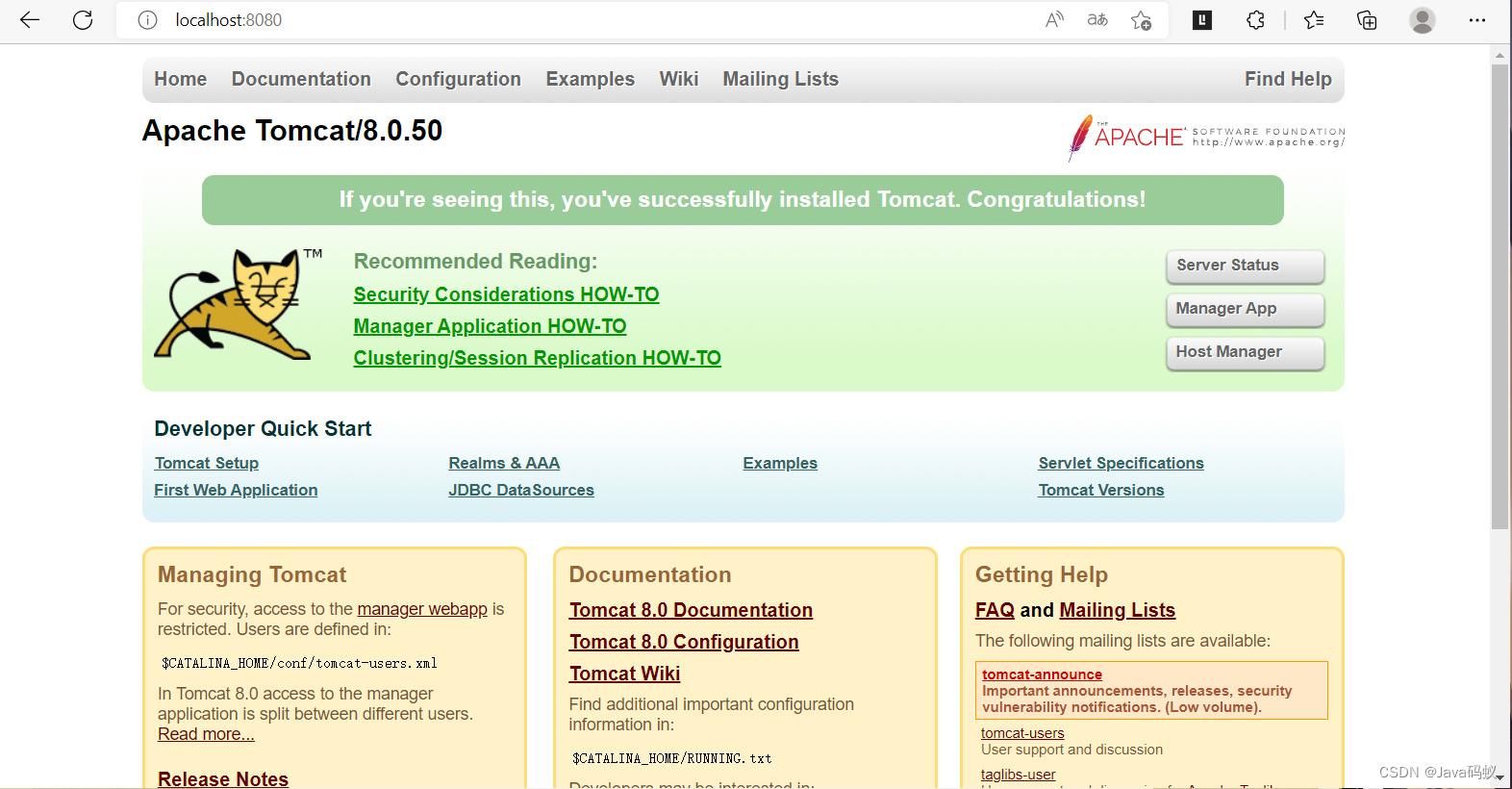1512x789 pixels.
Task: Open the Configuration navigation item
Action: pos(458,79)
